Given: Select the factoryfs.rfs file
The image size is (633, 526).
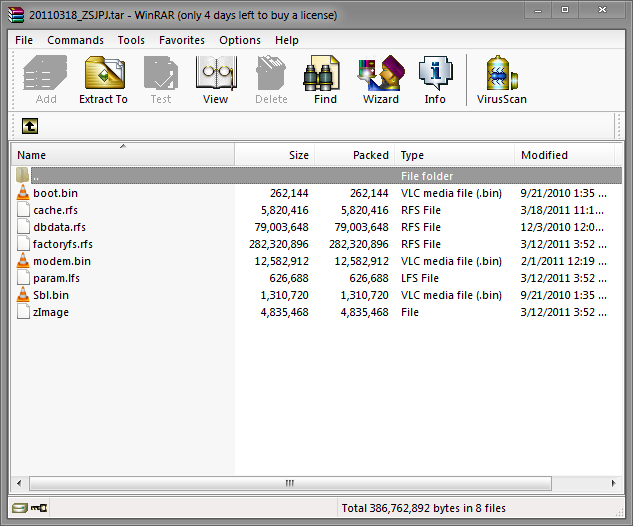Looking at the screenshot, I should pyautogui.click(x=63, y=244).
